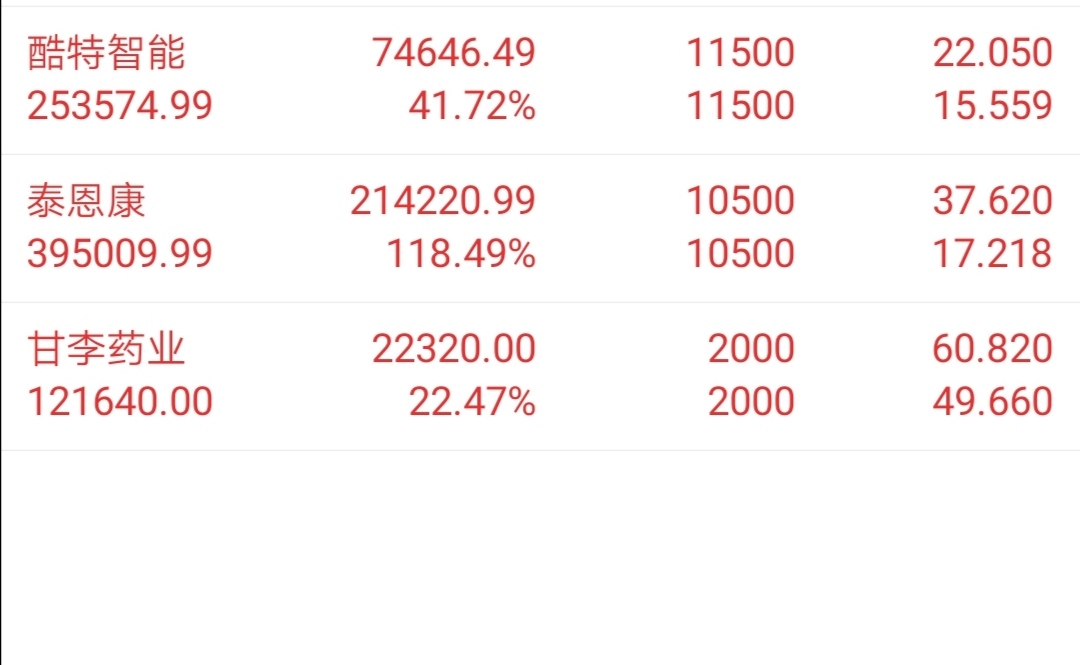Click 酷特智能 market value 253574.99
The image size is (1080, 665).
click(120, 105)
